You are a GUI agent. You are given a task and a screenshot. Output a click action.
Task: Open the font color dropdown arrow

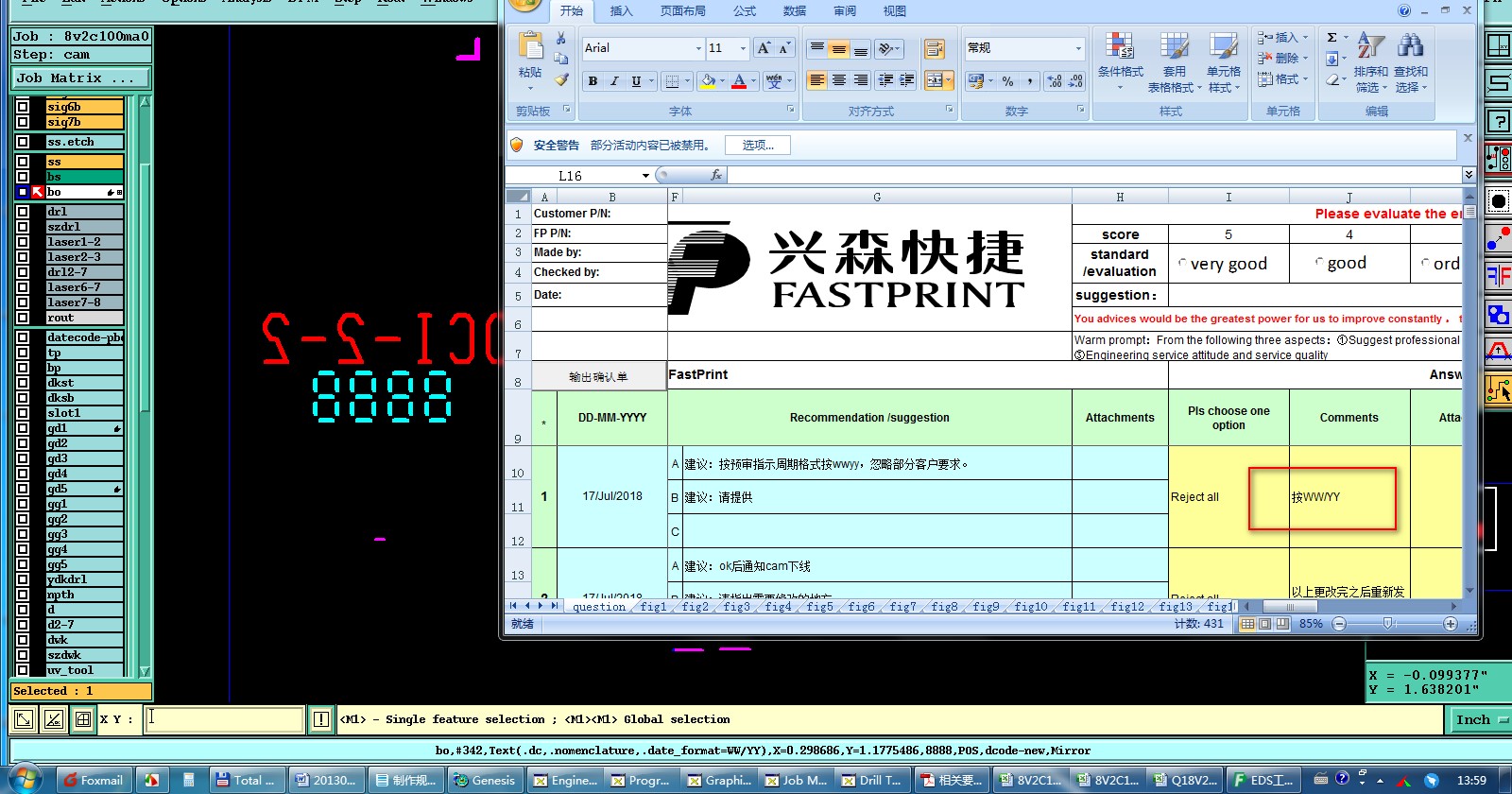[x=753, y=81]
